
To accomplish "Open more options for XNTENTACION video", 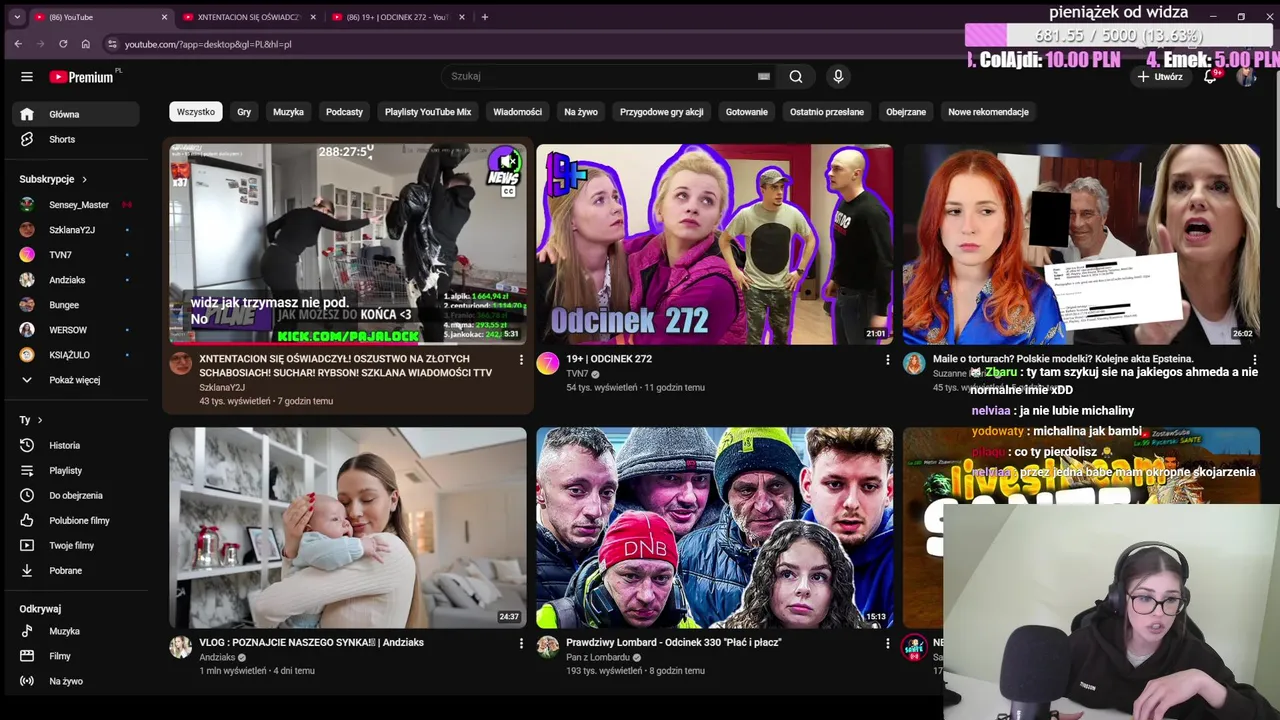I will pyautogui.click(x=520, y=359).
